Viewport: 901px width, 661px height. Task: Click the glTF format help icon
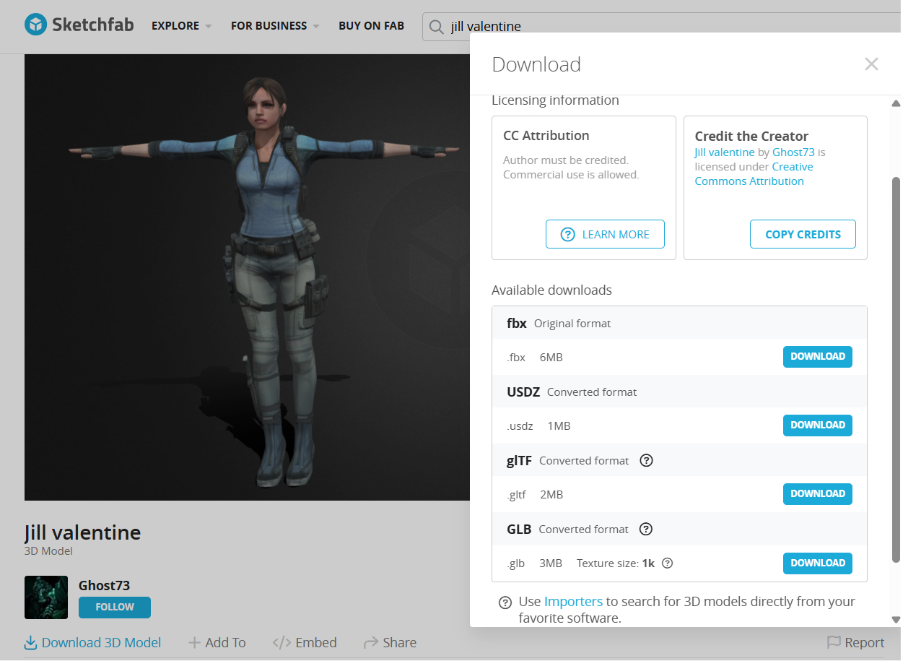point(646,460)
